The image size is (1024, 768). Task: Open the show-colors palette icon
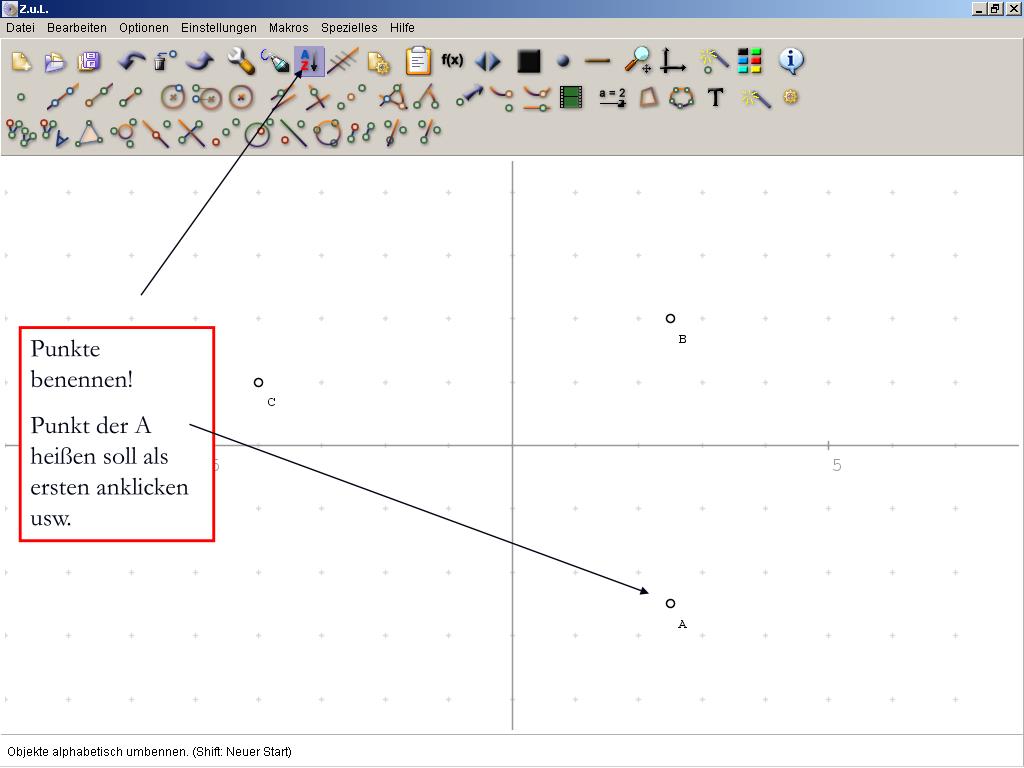pyautogui.click(x=750, y=61)
